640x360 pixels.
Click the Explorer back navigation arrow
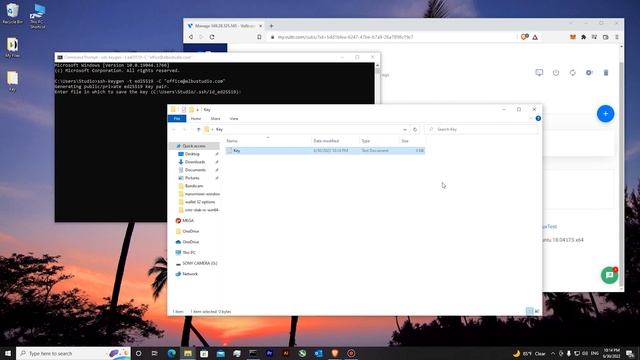(174, 129)
